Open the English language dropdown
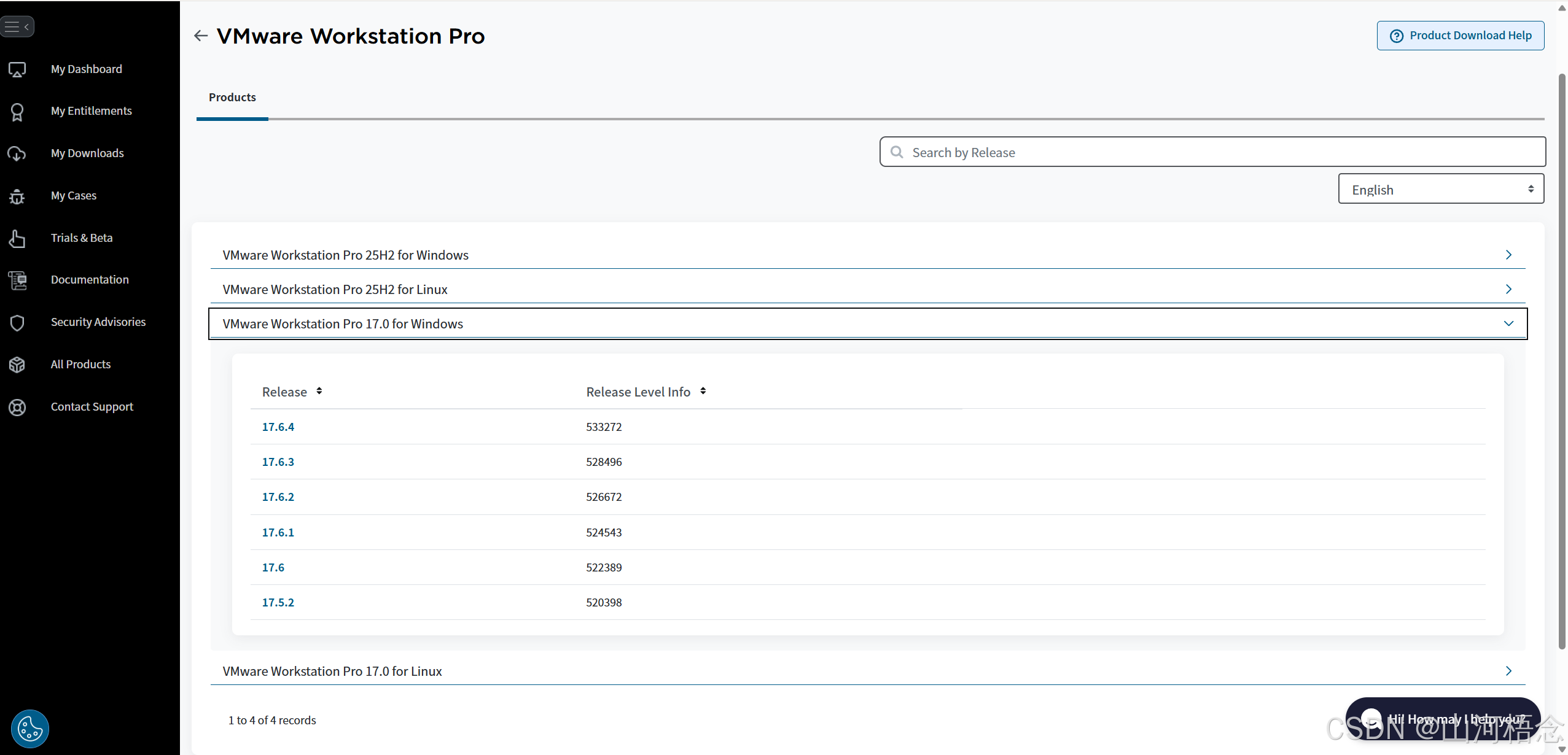This screenshot has width=1568, height=755. click(1440, 189)
